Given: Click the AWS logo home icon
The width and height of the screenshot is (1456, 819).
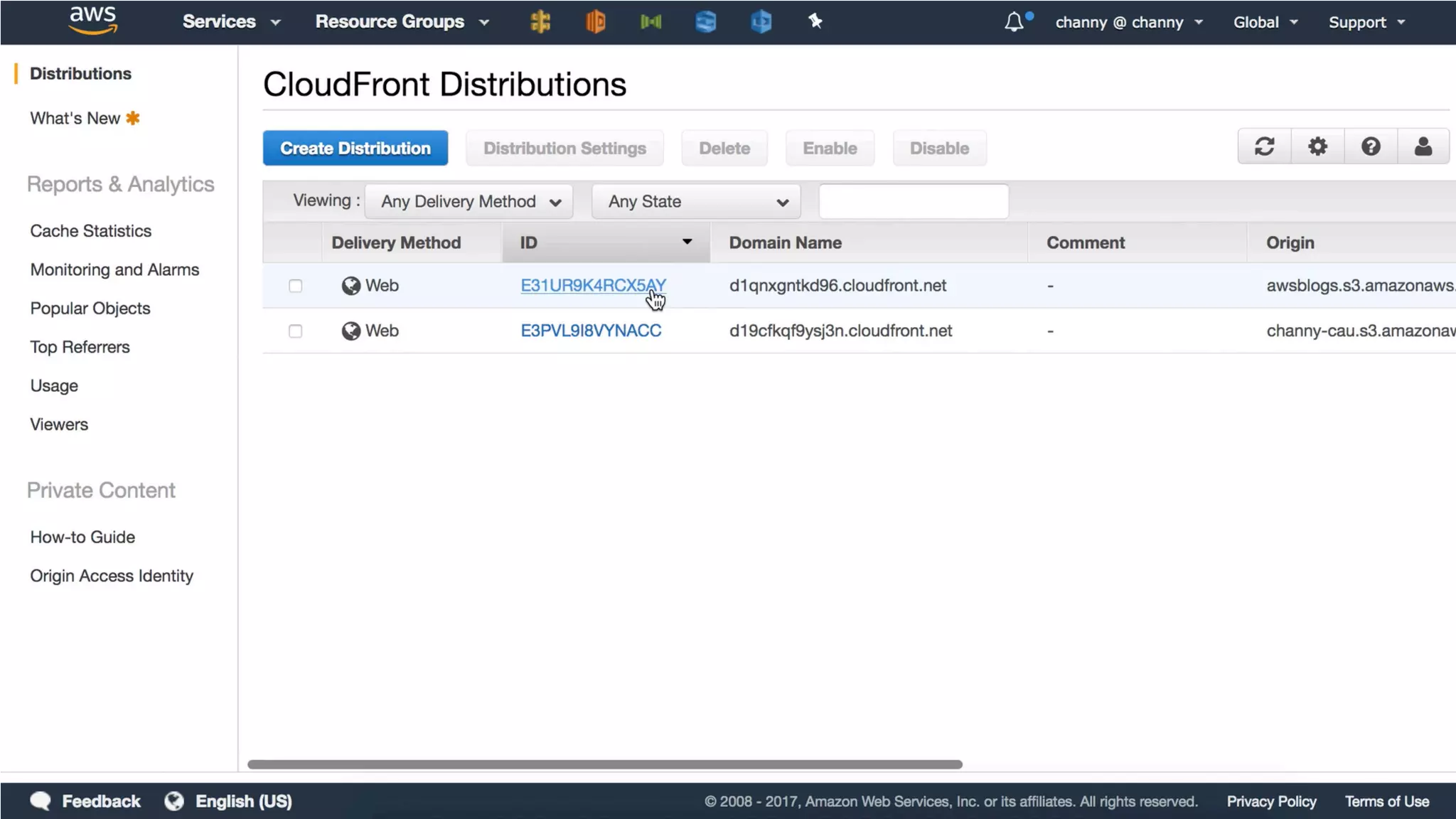Looking at the screenshot, I should pyautogui.click(x=93, y=21).
